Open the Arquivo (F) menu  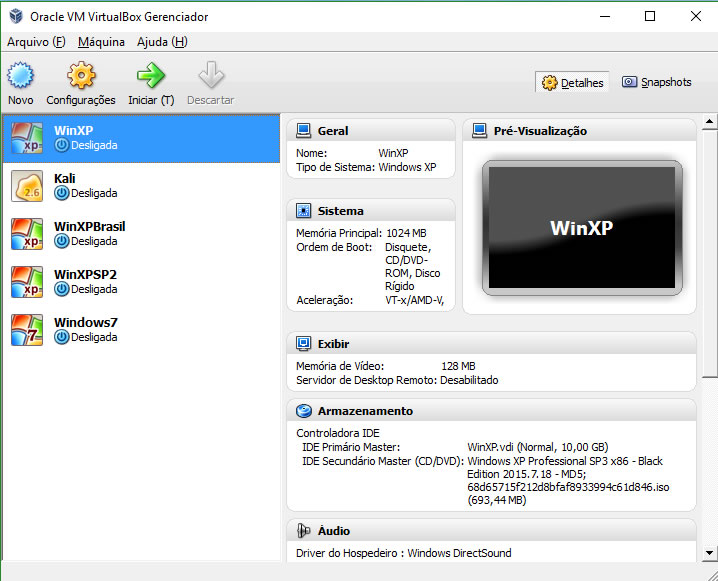[x=36, y=42]
